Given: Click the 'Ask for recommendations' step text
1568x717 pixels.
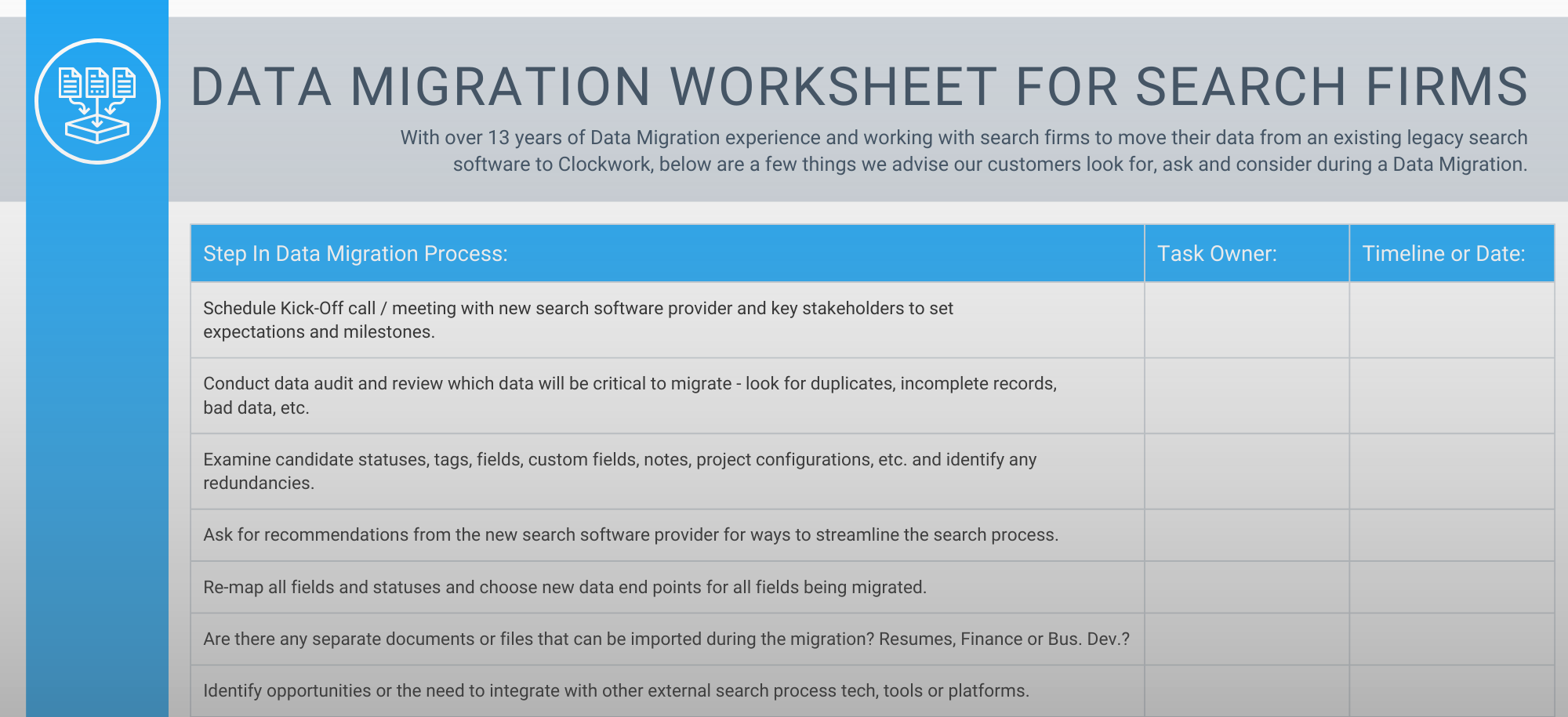Looking at the screenshot, I should [x=630, y=534].
